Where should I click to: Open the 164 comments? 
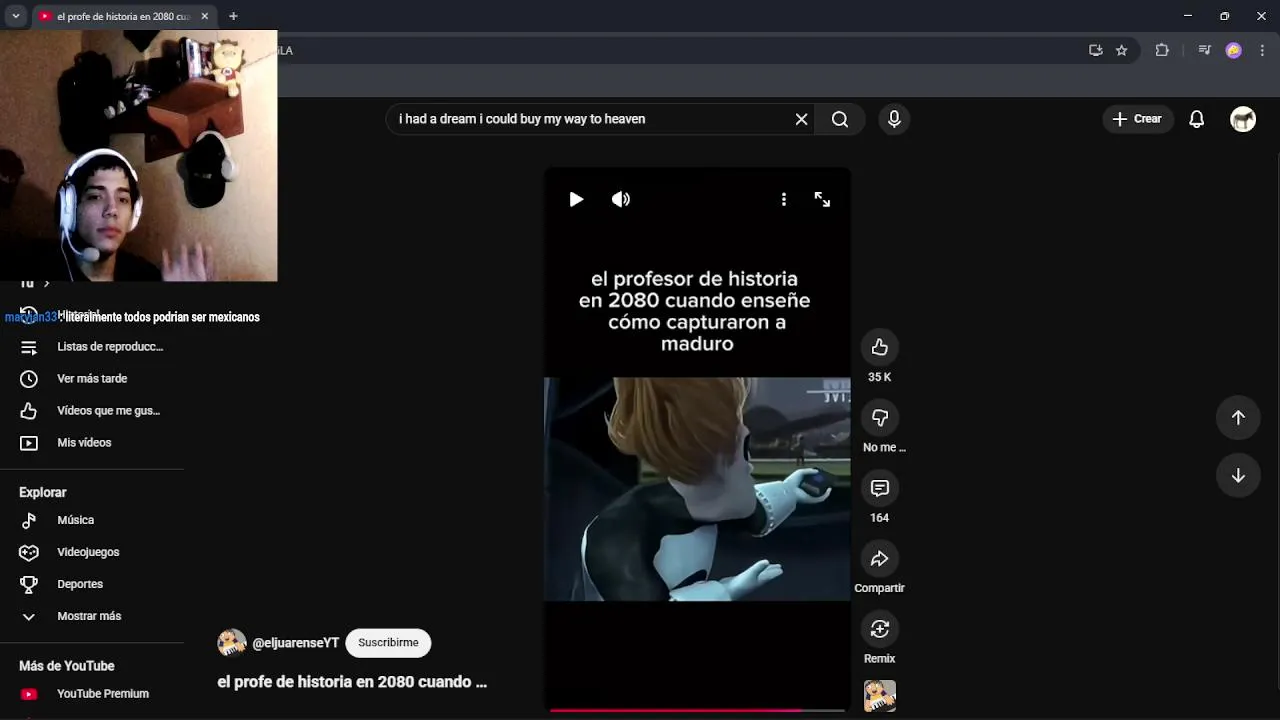[880, 488]
